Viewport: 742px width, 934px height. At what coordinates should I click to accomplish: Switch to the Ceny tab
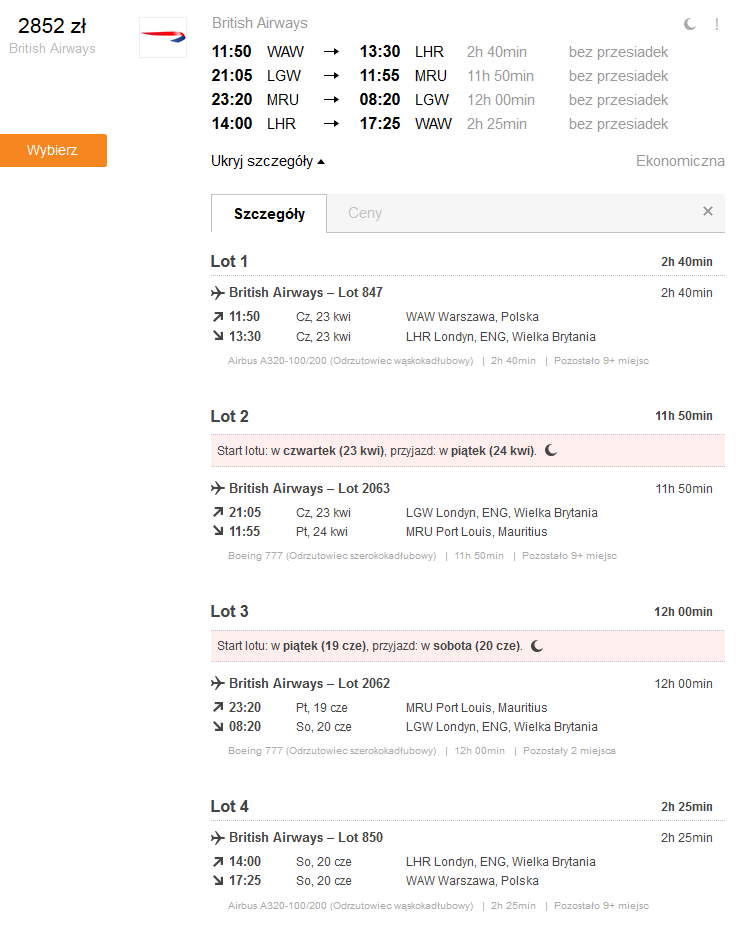pos(364,213)
